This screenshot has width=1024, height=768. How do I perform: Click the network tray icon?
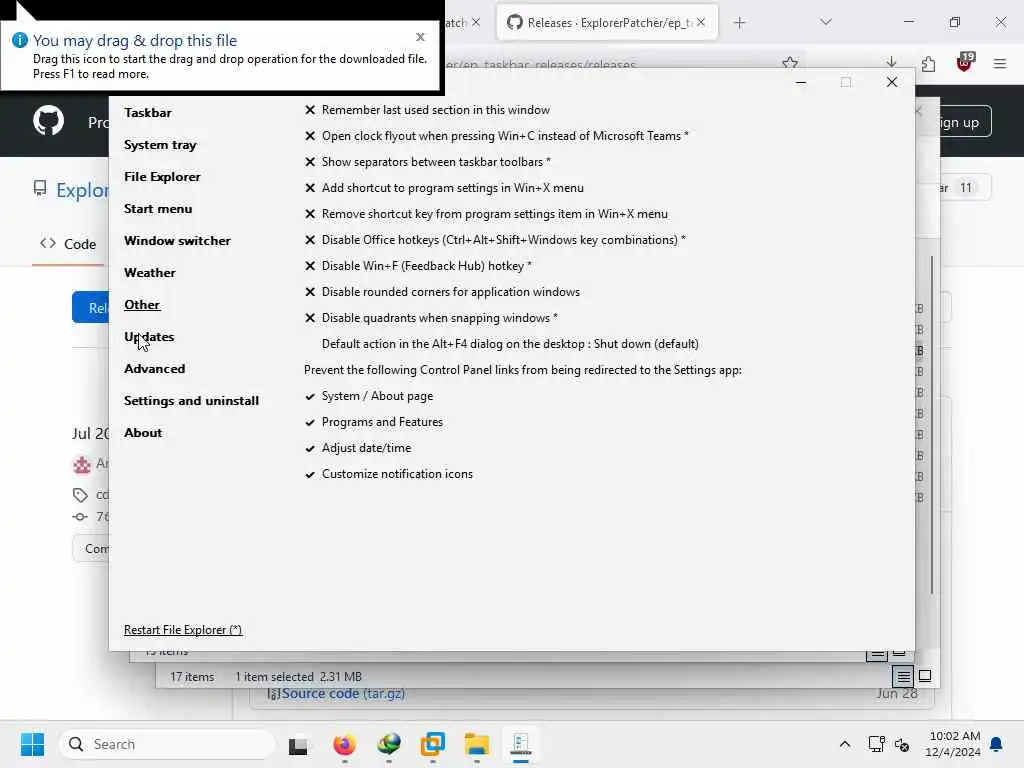[x=876, y=744]
